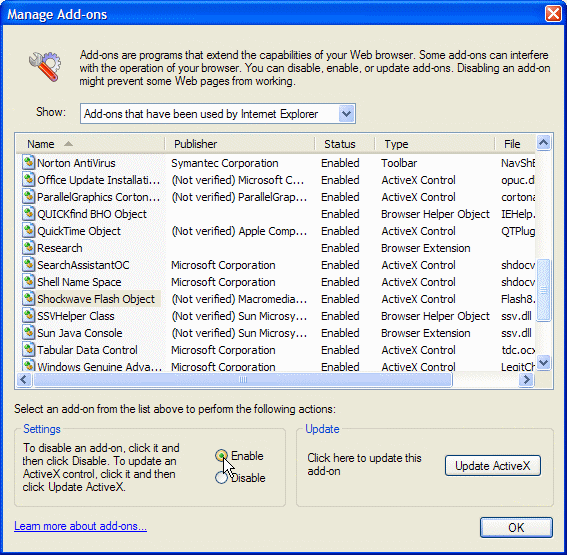Click the wrench and gear add-ons icon

pos(45,66)
